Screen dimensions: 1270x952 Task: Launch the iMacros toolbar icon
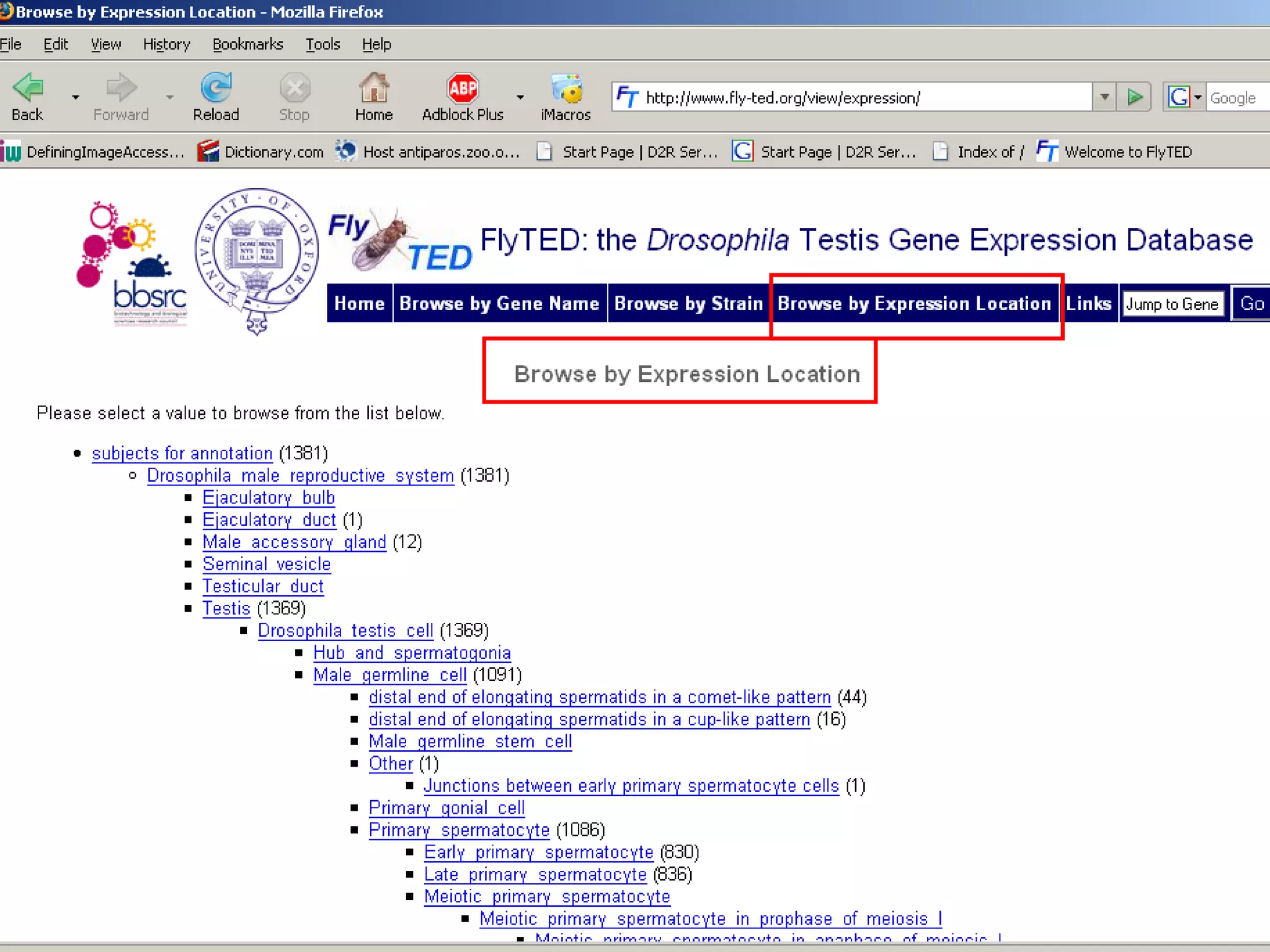[x=566, y=88]
